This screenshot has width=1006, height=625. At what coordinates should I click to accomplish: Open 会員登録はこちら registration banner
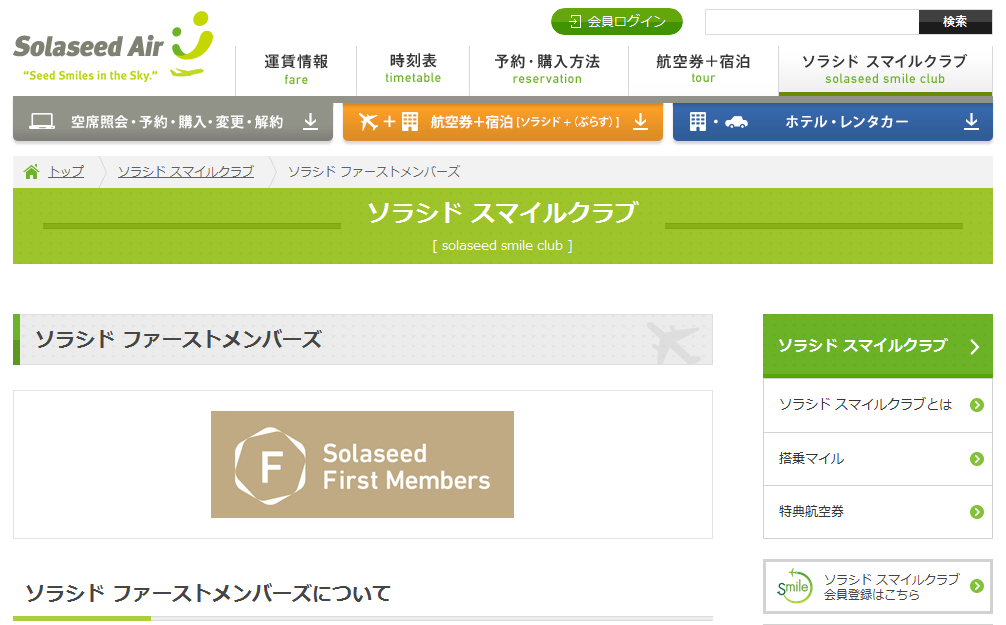coord(878,586)
